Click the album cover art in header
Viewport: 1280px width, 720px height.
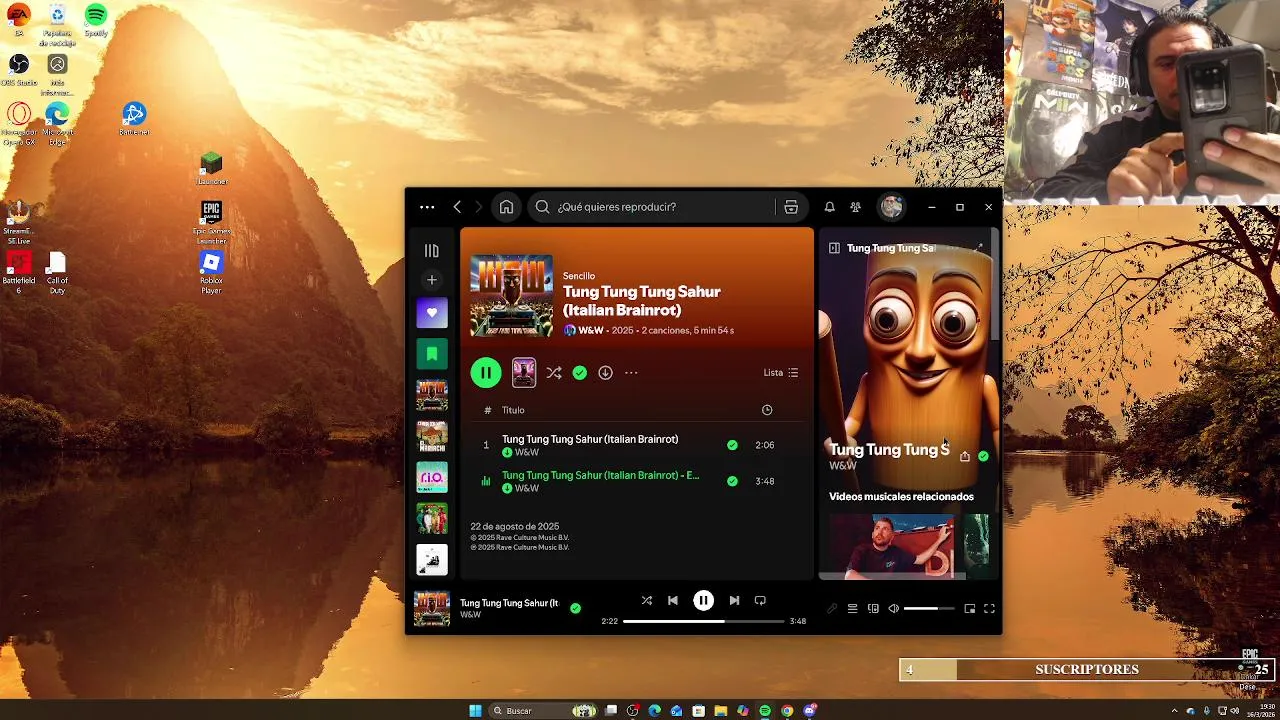click(x=511, y=296)
